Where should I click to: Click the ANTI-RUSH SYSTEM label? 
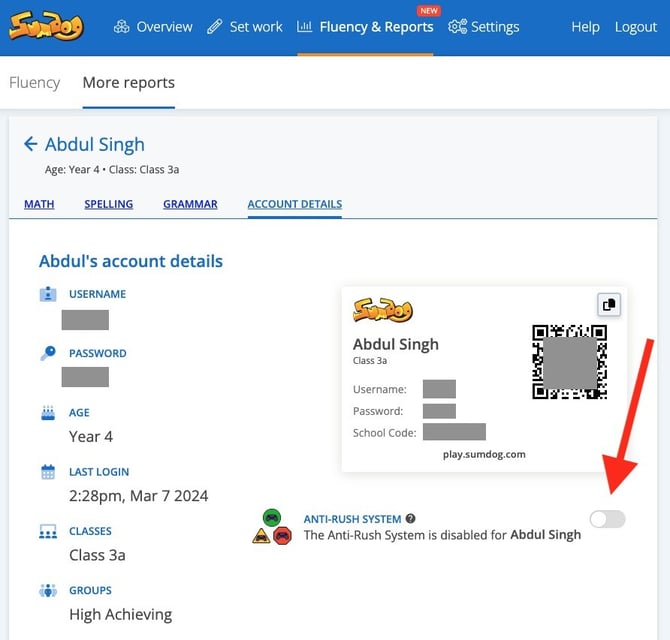tap(352, 519)
